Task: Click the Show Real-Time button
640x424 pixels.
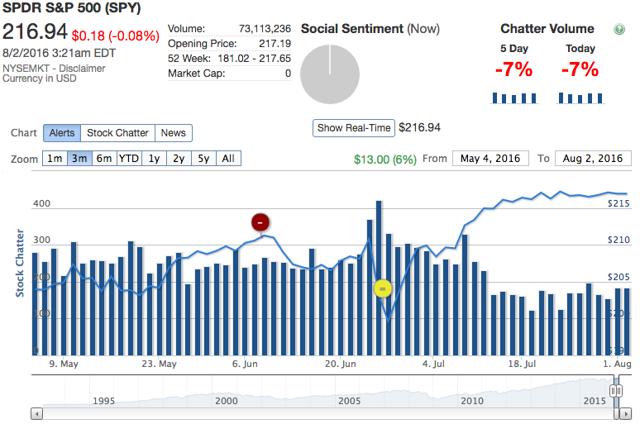Action: coord(353,128)
